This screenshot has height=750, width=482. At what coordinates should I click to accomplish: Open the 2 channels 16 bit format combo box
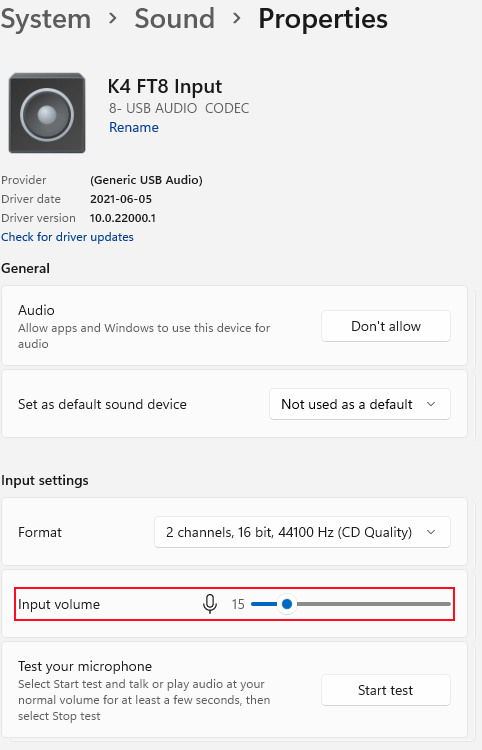(x=302, y=532)
